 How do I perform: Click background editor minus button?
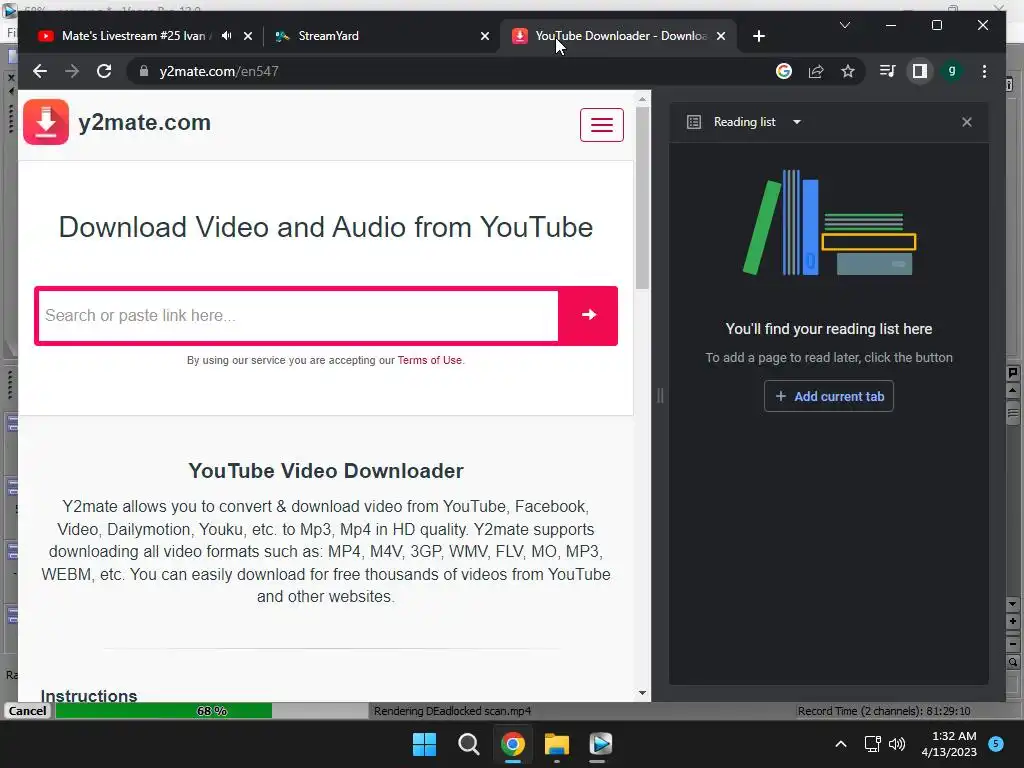click(1013, 644)
